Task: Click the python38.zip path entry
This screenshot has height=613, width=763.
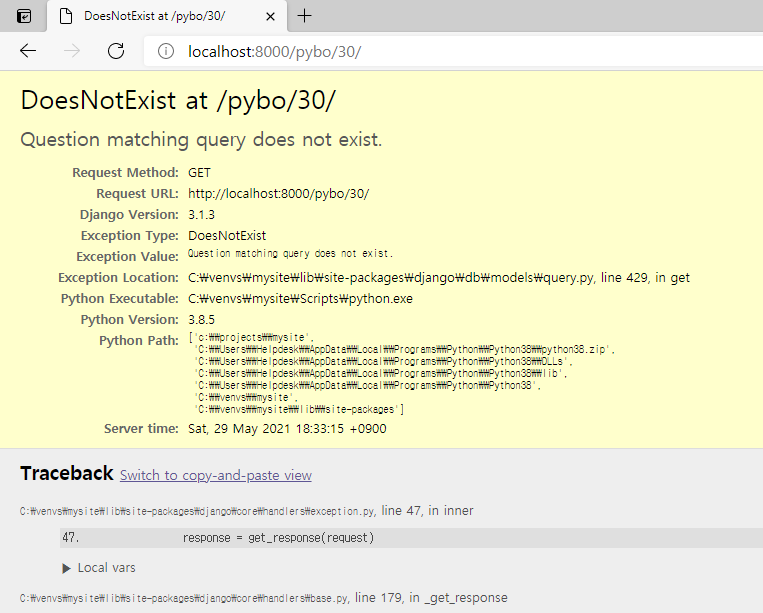Action: [x=404, y=349]
